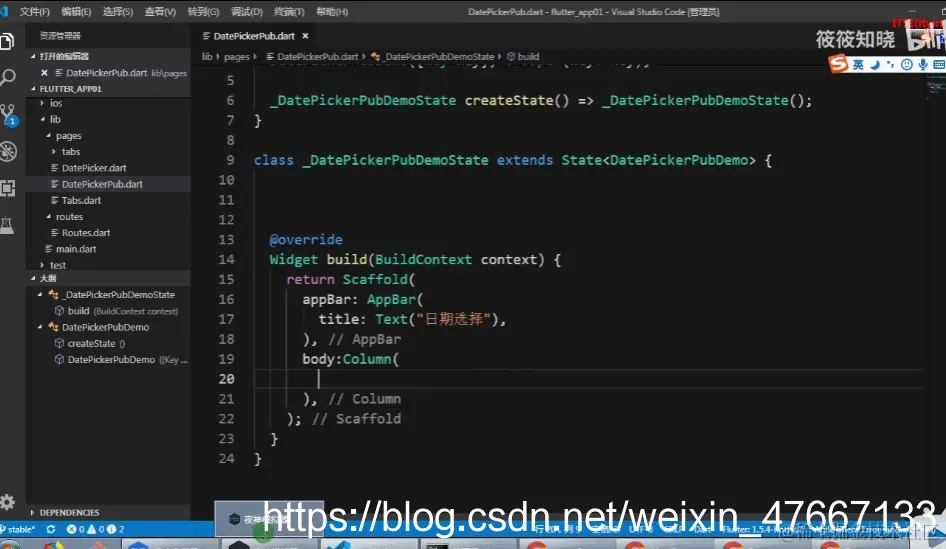Click pages in breadcrumb path
The height and width of the screenshot is (549, 946).
point(236,57)
